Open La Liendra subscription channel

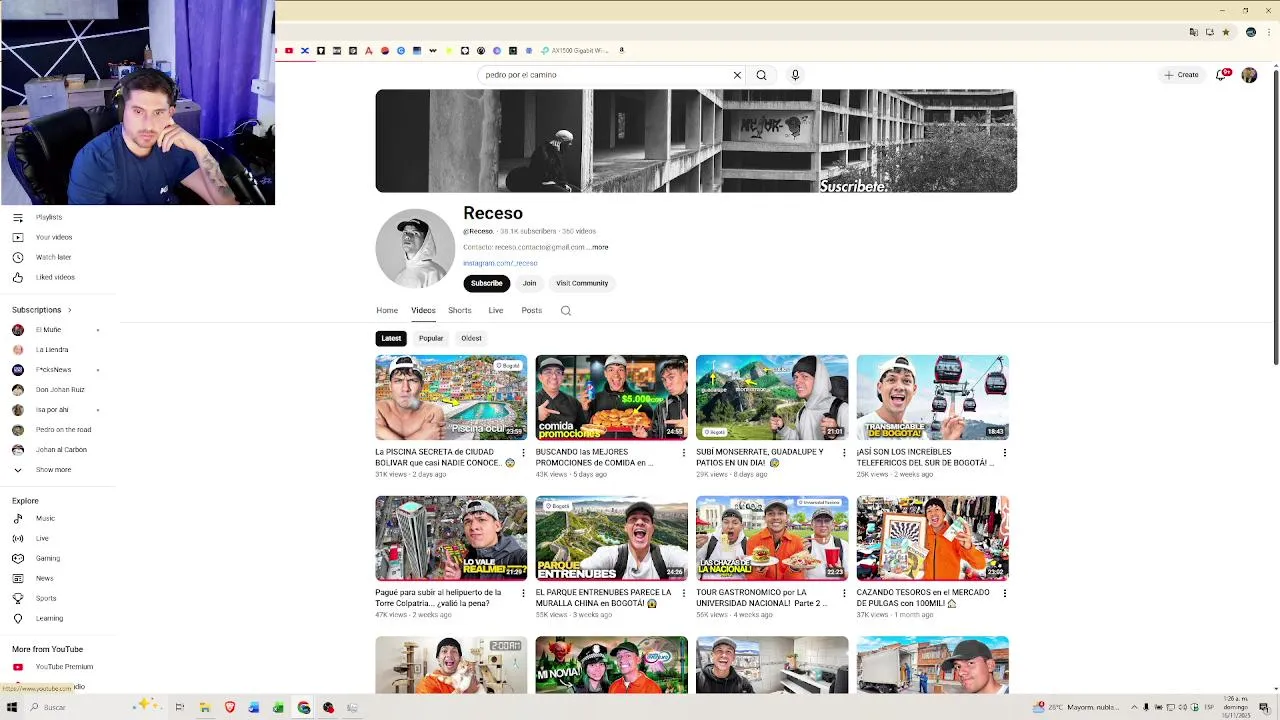click(x=52, y=350)
